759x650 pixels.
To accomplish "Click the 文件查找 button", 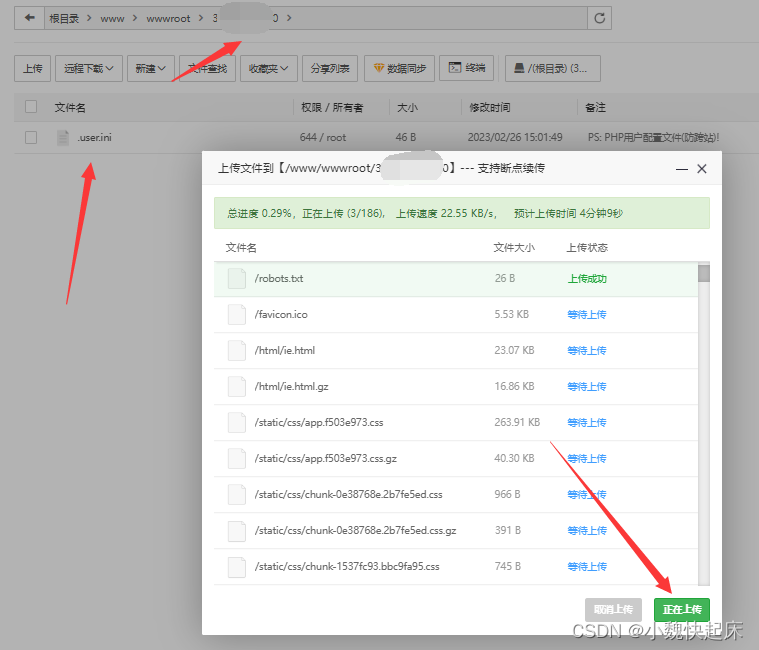I will 207,68.
